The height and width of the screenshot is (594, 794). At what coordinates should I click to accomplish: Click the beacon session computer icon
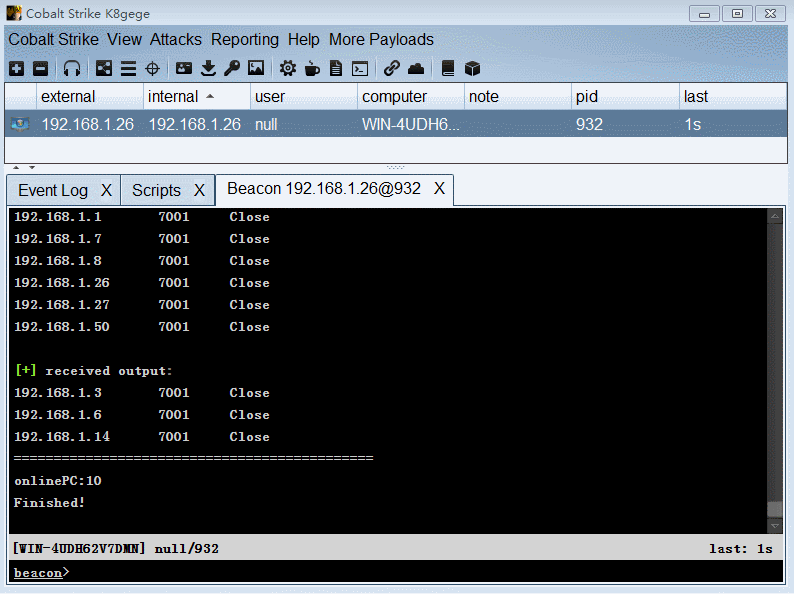(20, 124)
